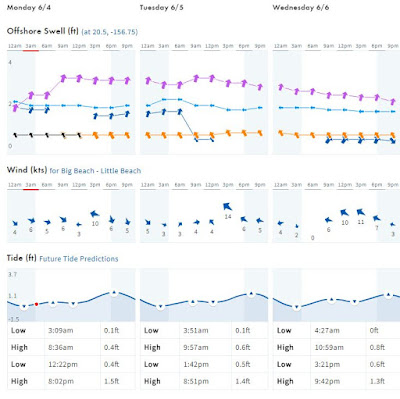The height and width of the screenshot is (399, 400).
Task: Click Monday's purple swell arrow at 12pm
Action: (79, 78)
